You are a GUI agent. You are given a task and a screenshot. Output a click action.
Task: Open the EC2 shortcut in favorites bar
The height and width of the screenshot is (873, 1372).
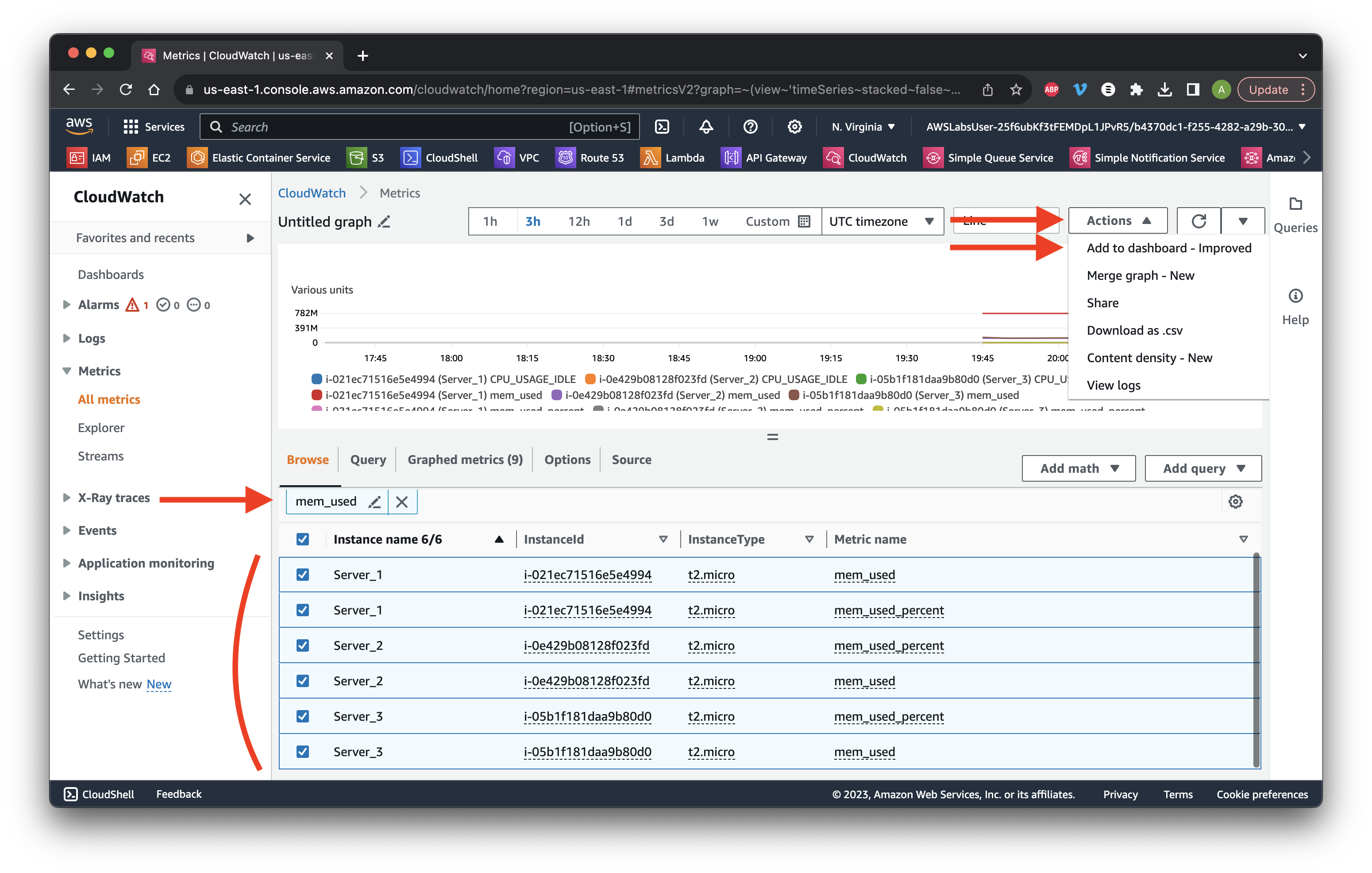(149, 158)
